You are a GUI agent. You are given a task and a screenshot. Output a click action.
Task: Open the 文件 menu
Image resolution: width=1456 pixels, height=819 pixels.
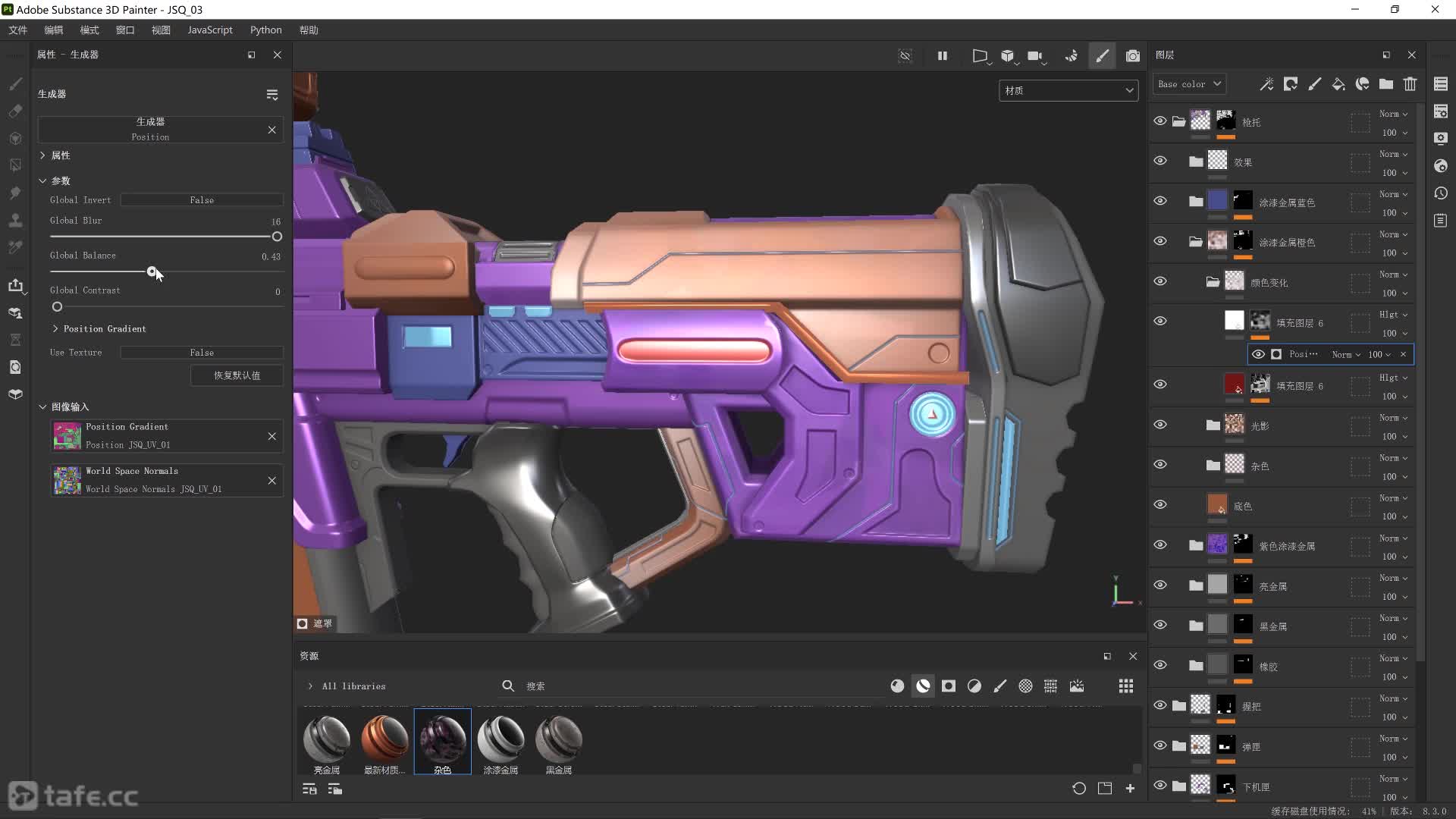click(x=18, y=30)
